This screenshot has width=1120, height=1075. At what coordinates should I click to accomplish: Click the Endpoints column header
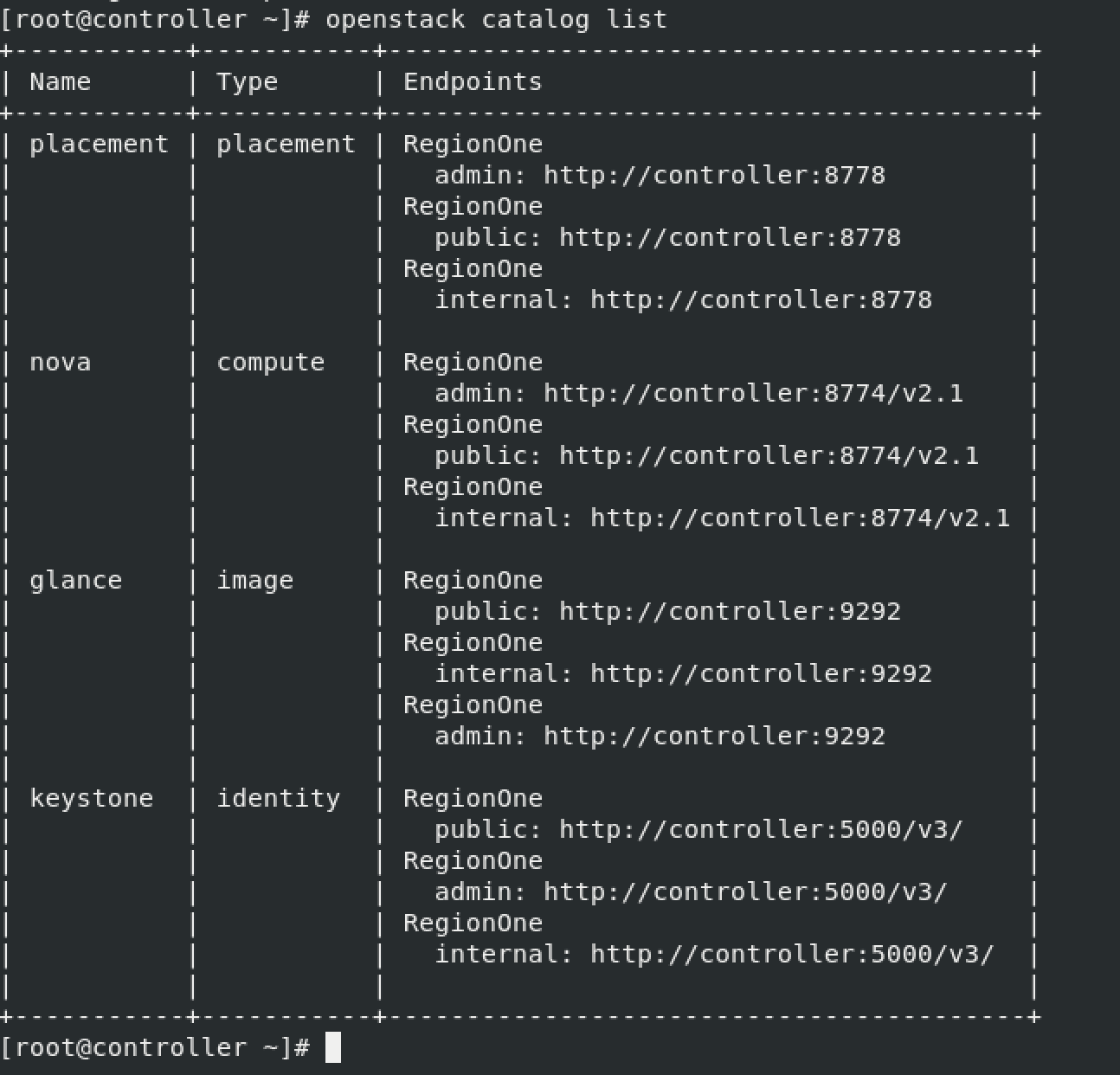pos(473,82)
